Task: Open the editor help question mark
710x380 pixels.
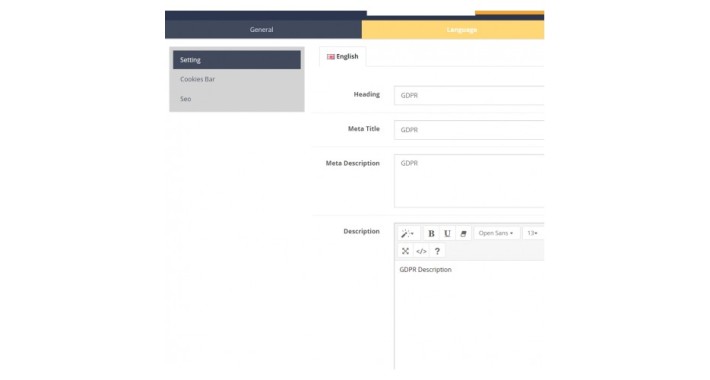Action: [437, 251]
